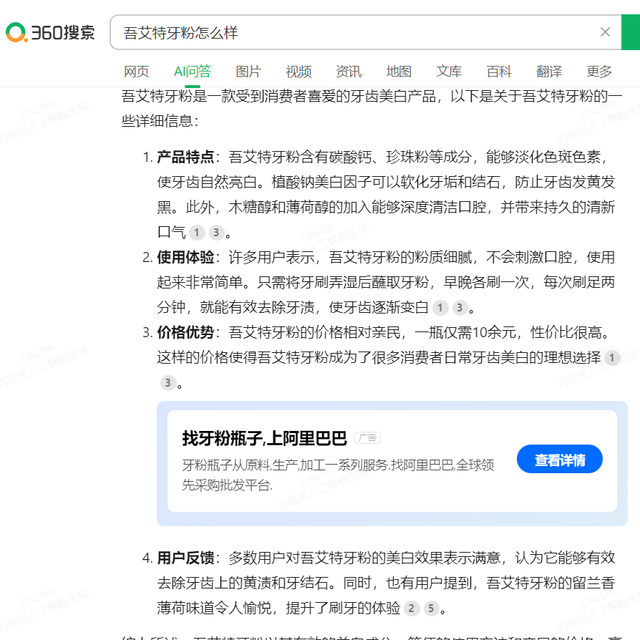Open citation 3 after 牙齿逐渐变白

click(460, 308)
